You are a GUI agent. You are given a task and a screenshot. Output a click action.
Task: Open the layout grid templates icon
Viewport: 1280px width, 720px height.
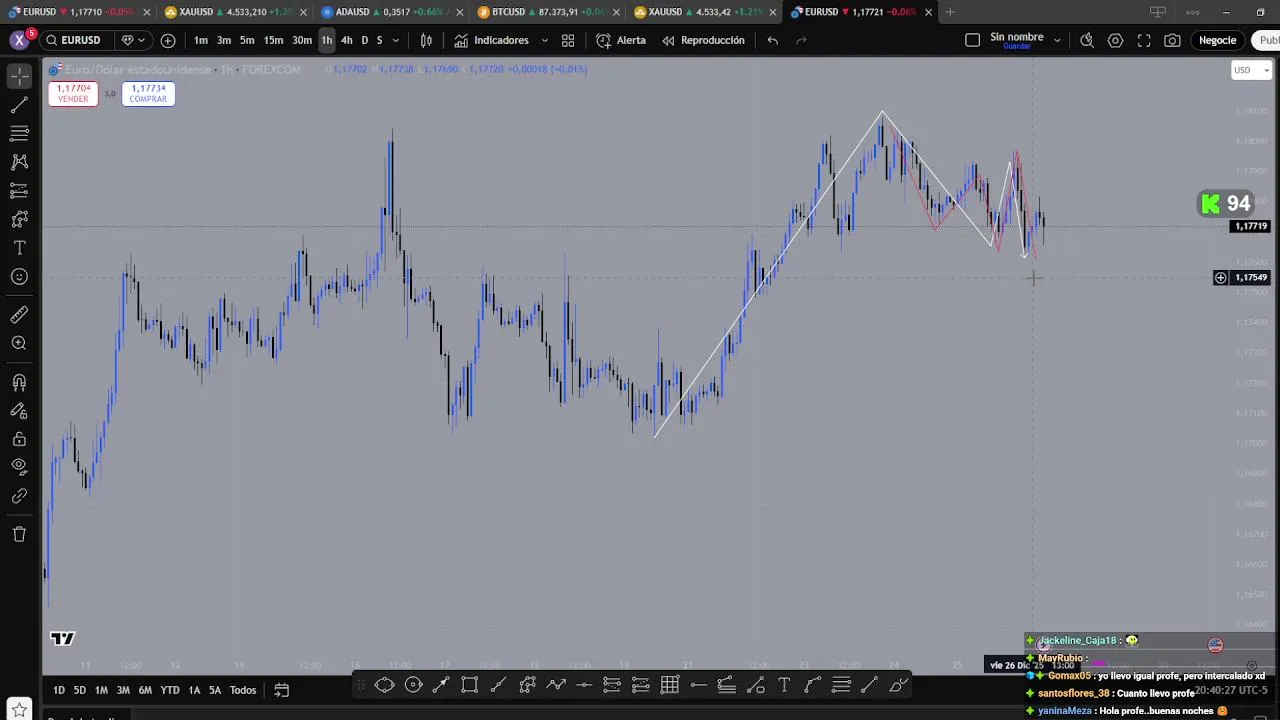(x=568, y=40)
